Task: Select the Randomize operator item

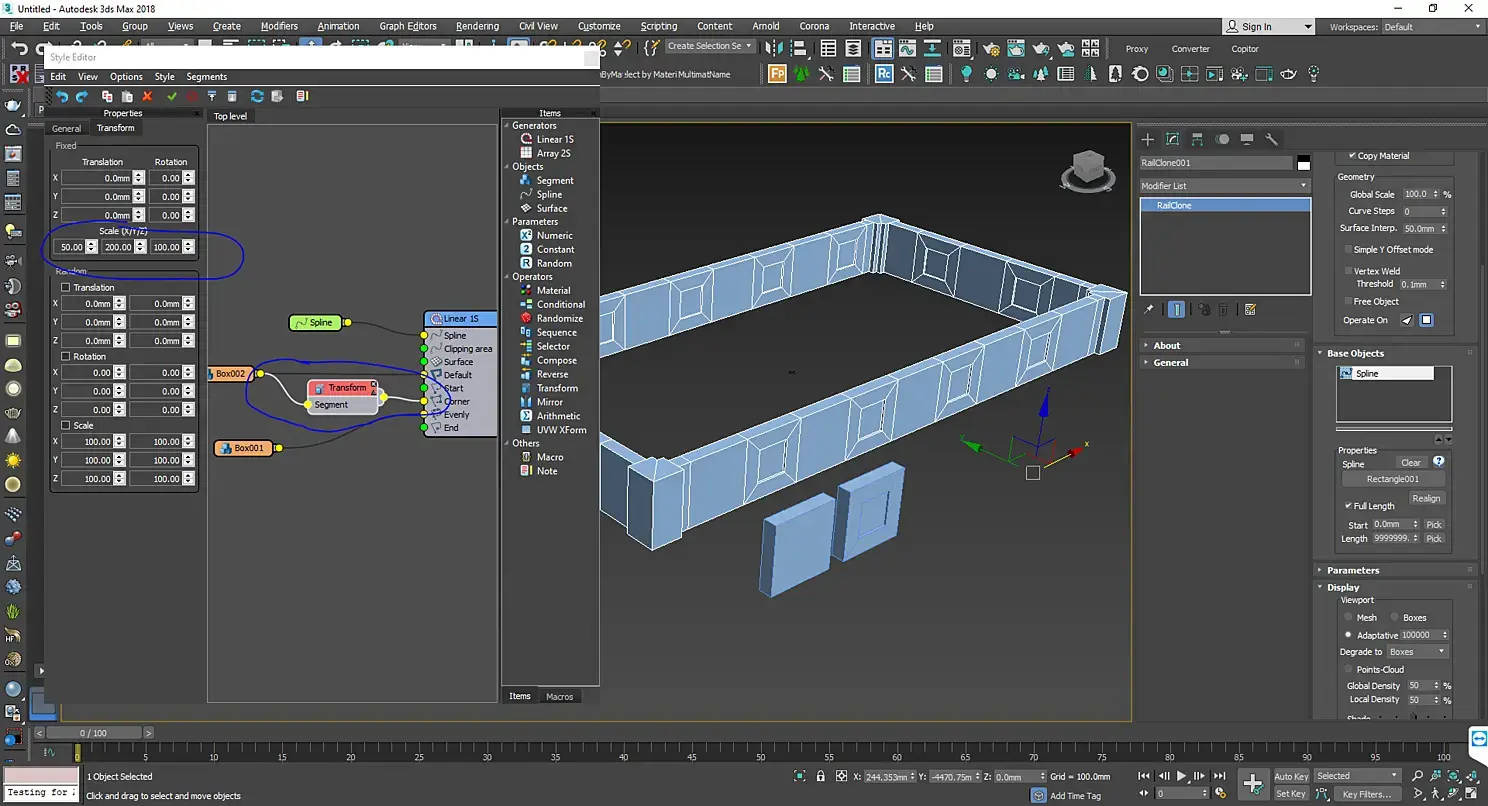Action: click(x=559, y=318)
